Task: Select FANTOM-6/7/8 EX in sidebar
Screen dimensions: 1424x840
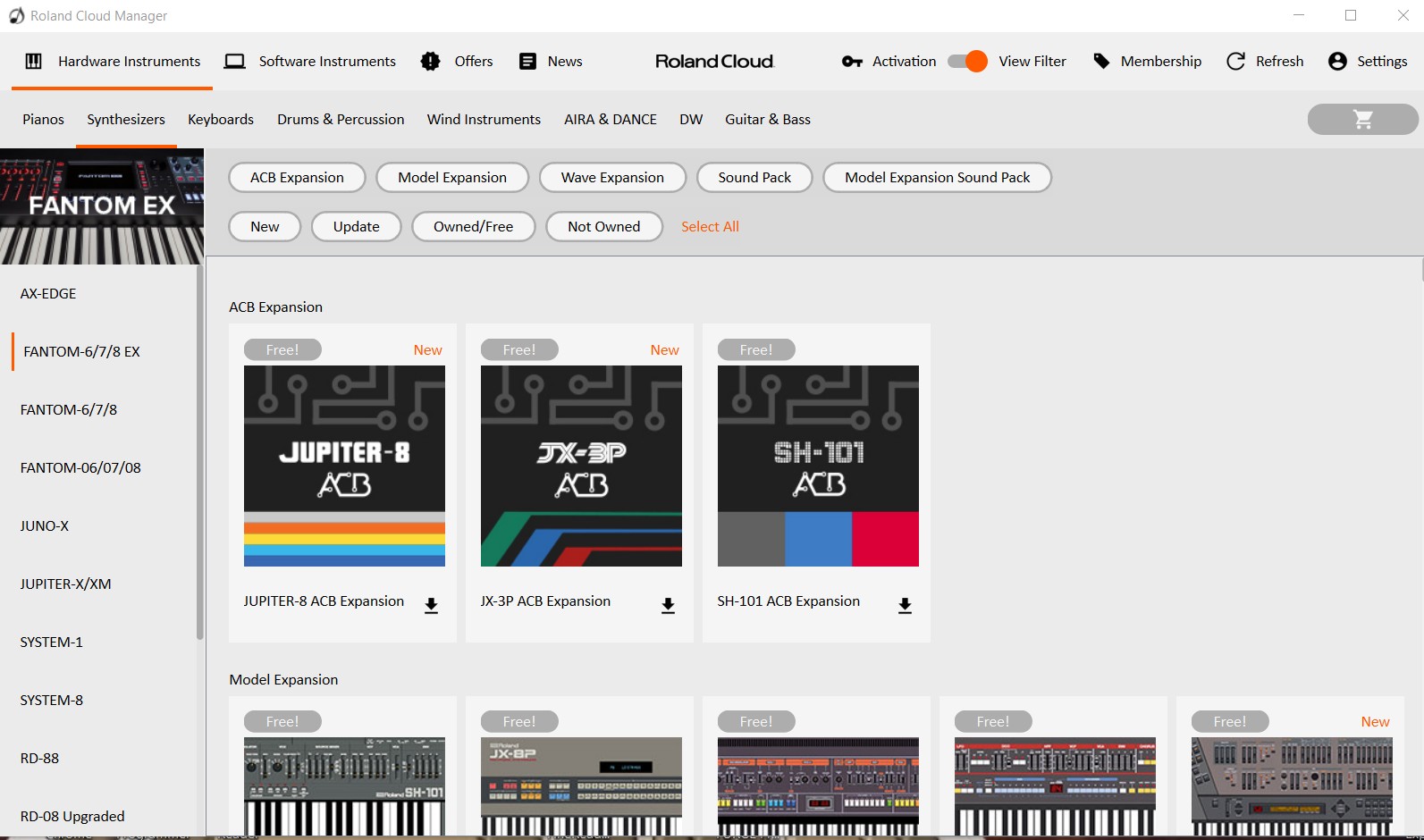Action: click(x=81, y=351)
